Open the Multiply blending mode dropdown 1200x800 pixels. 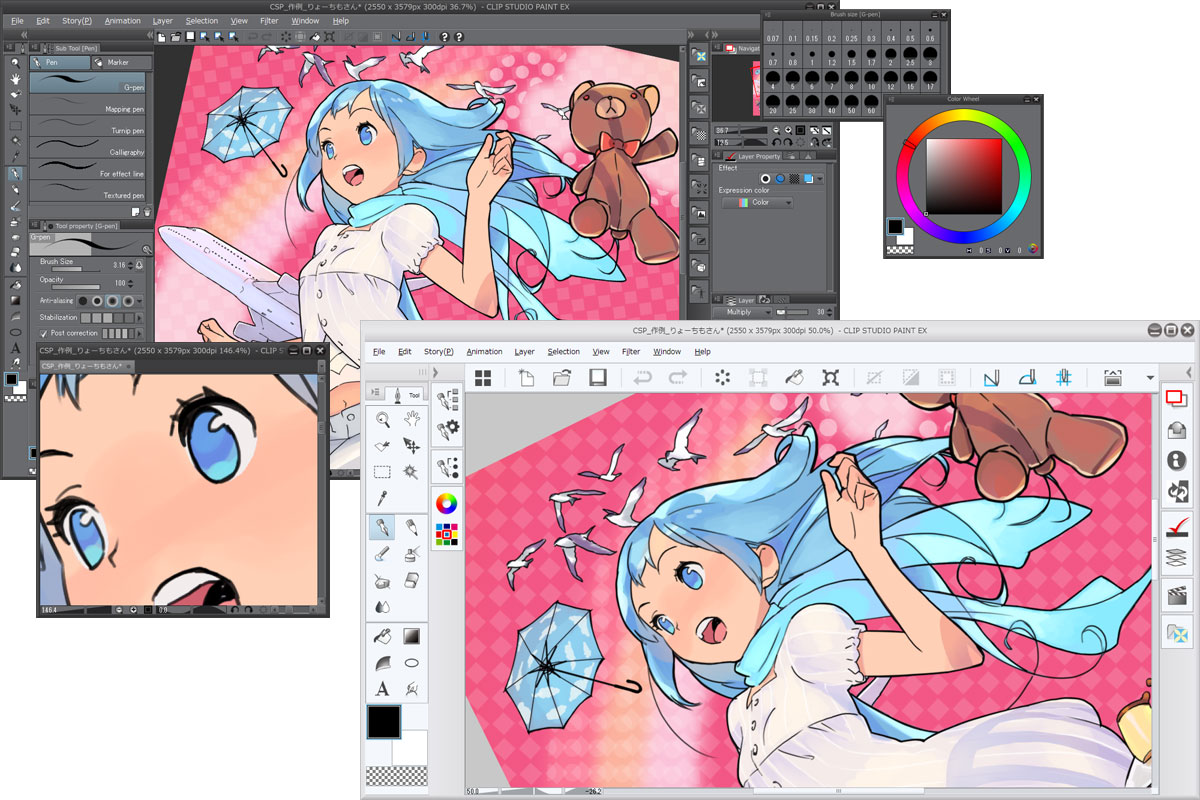coord(741,312)
